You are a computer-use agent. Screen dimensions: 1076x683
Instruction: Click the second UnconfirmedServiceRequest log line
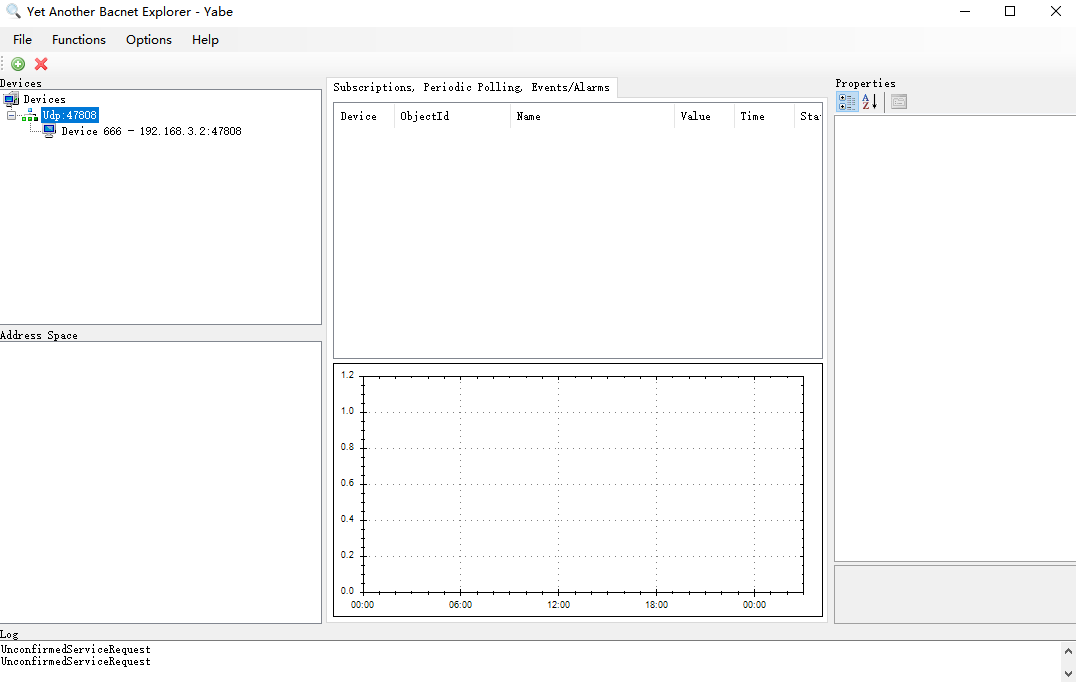[75, 662]
